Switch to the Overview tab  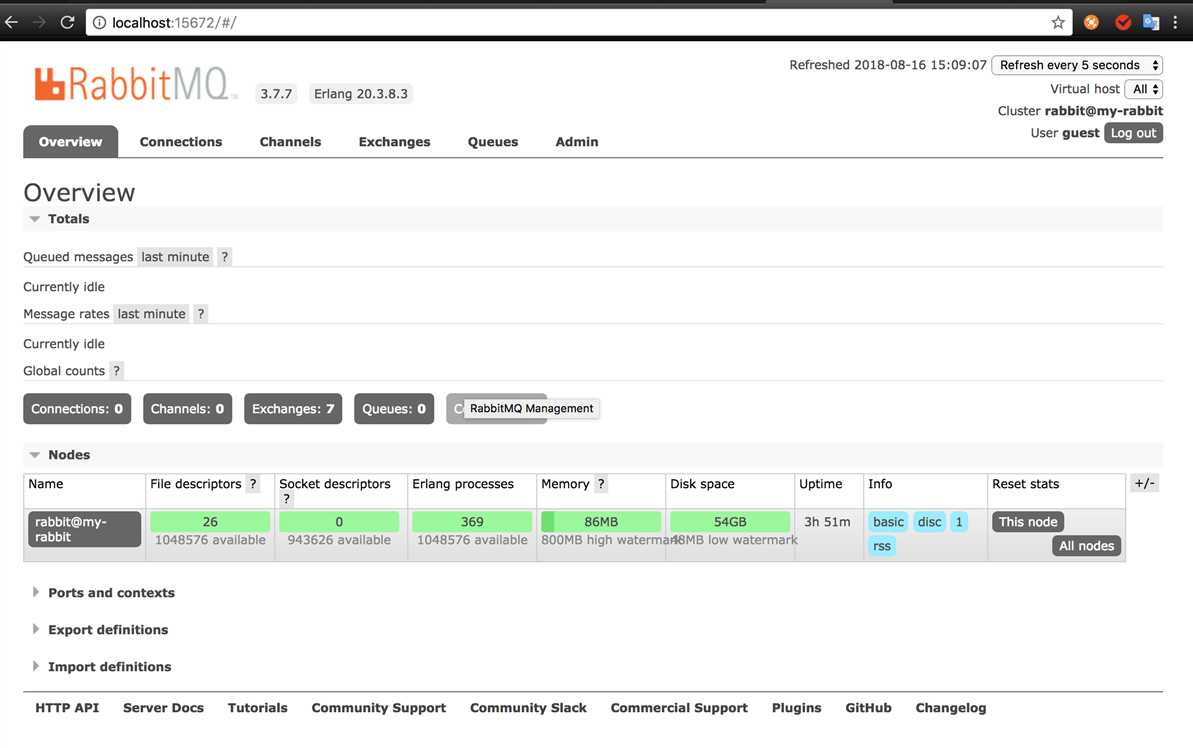(71, 142)
